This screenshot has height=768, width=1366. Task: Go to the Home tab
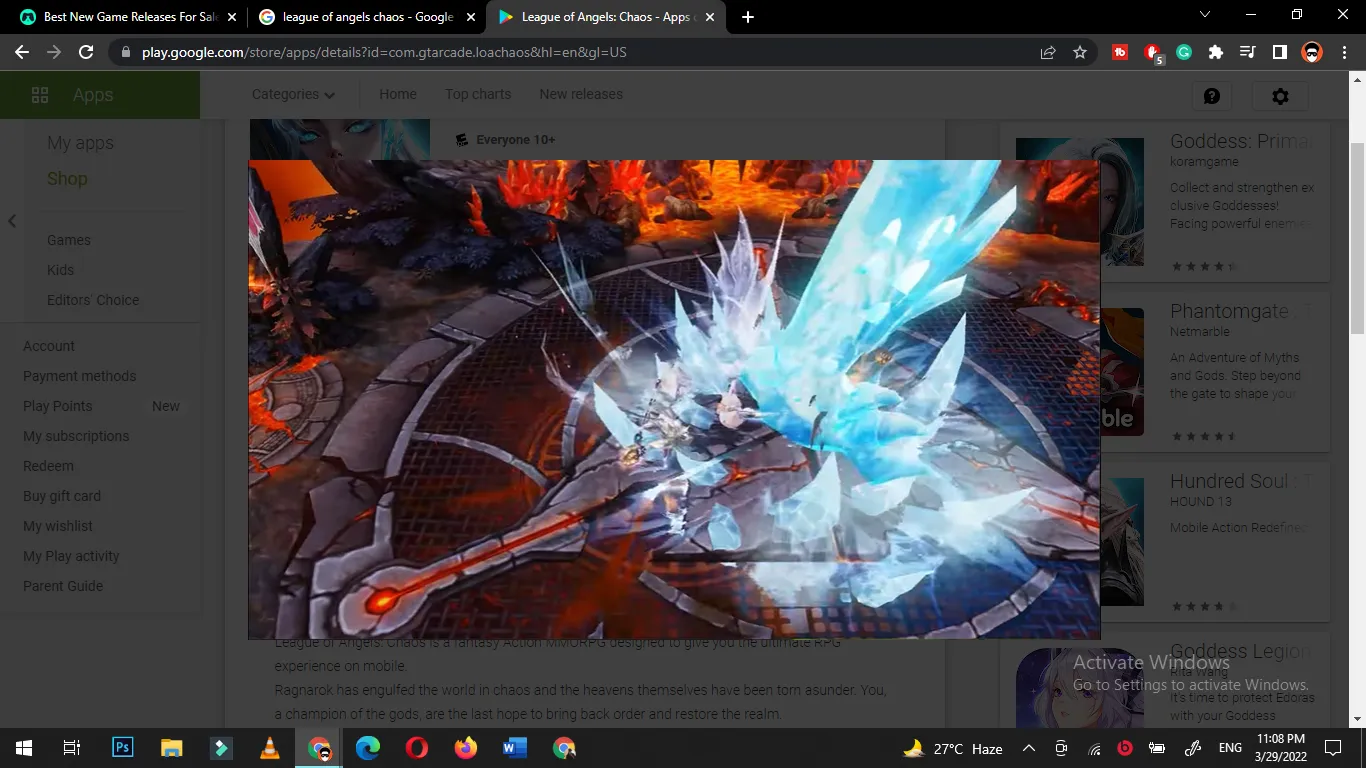[398, 94]
